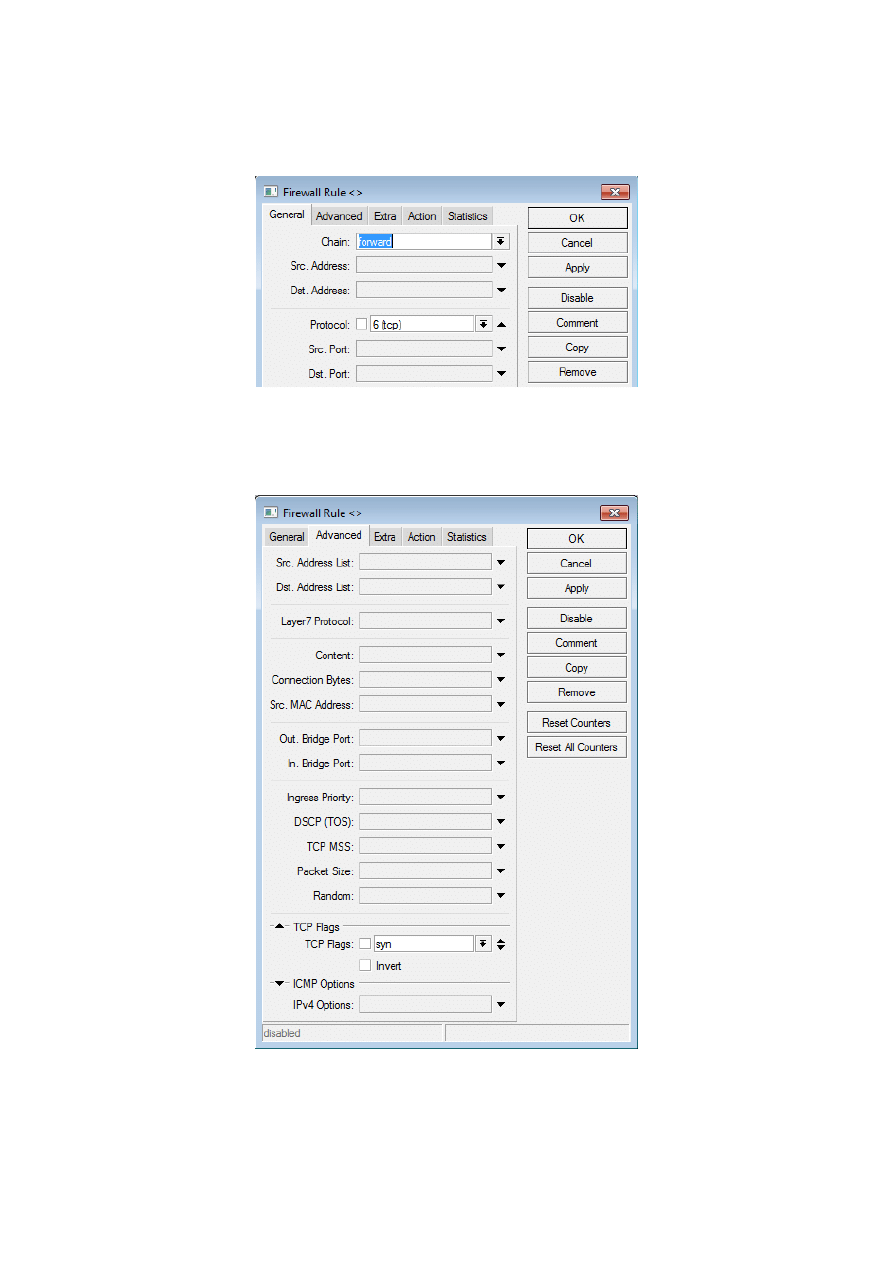Screen dimensions: 893x1263
Task: Click the Reset All Counters button
Action: (x=576, y=747)
